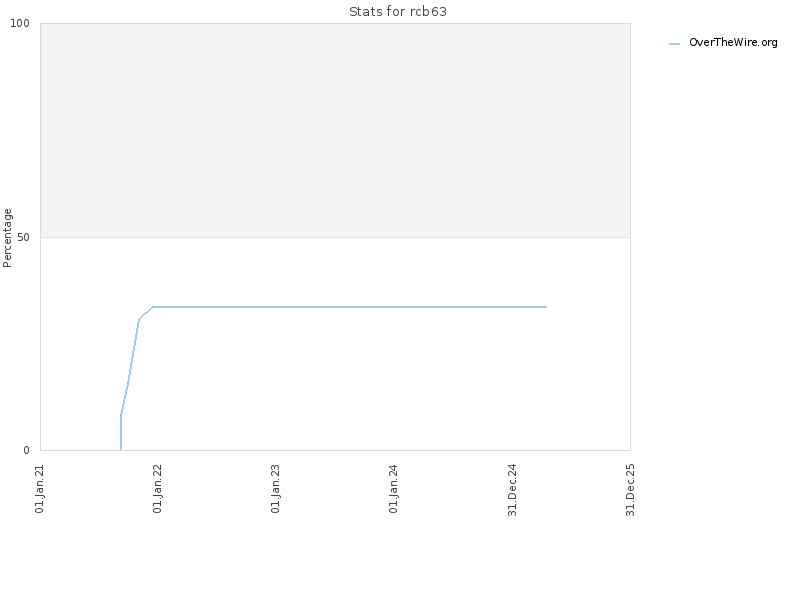
Task: Click the 50 y-axis tick label
Action: [23, 237]
